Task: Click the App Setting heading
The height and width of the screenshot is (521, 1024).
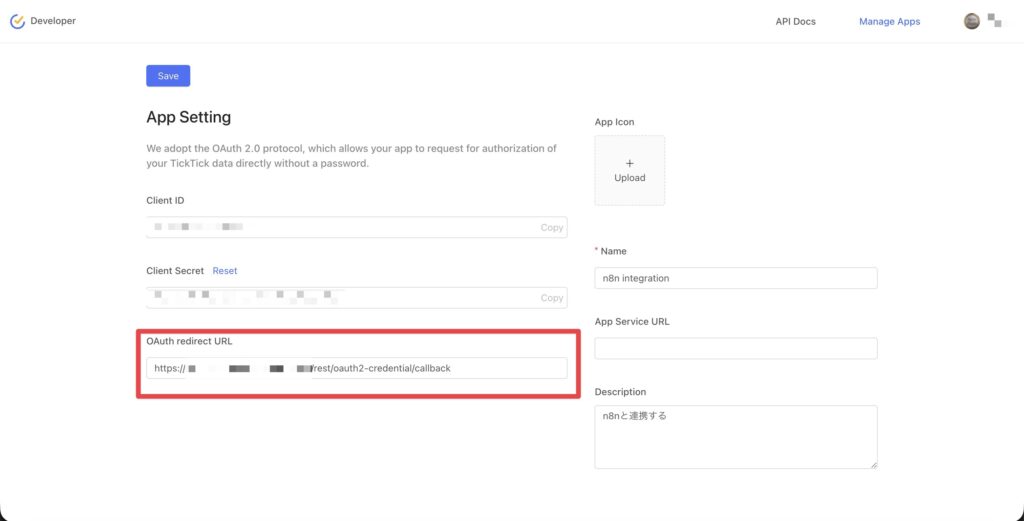Action: [189, 118]
